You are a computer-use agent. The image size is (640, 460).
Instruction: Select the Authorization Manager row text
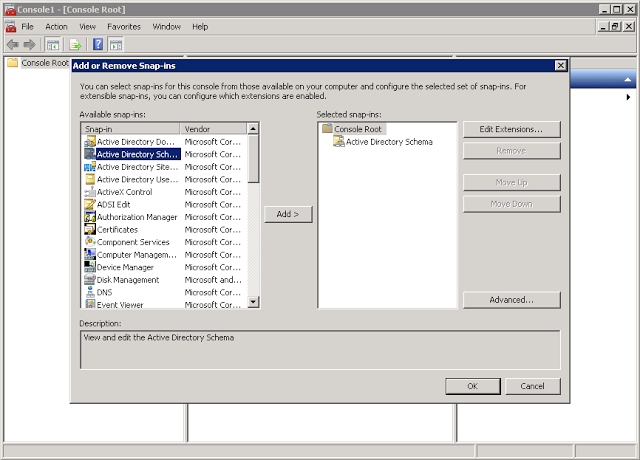tap(137, 217)
